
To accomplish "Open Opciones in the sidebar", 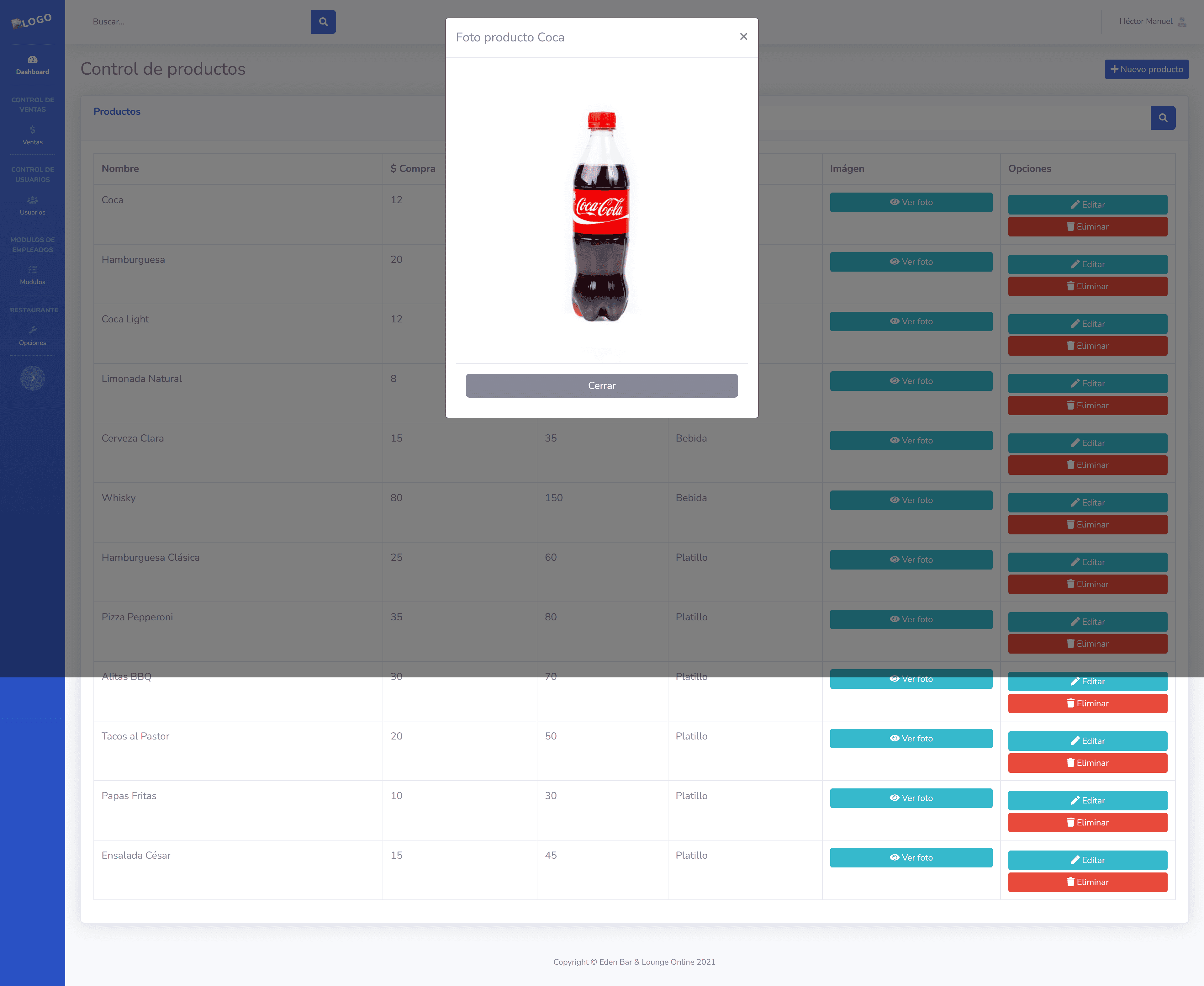I will (32, 336).
